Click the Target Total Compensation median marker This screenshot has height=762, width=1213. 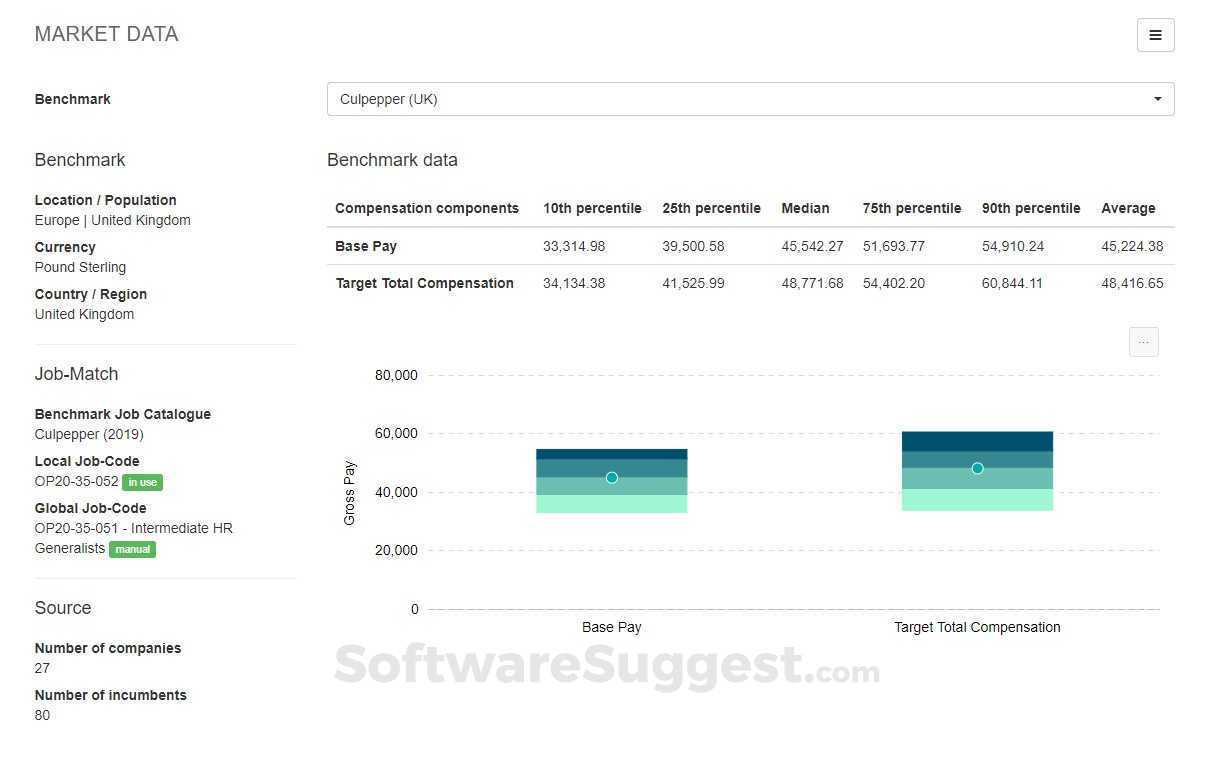(x=977, y=468)
